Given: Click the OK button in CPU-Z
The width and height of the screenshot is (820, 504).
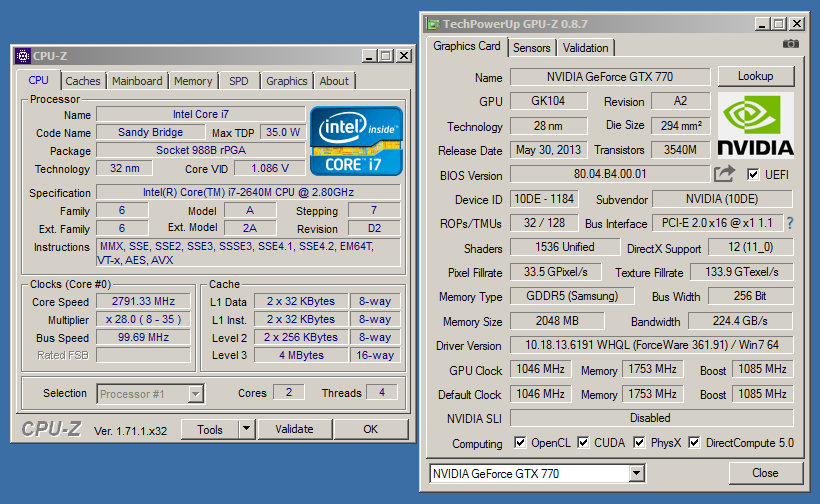Looking at the screenshot, I should click(x=370, y=429).
